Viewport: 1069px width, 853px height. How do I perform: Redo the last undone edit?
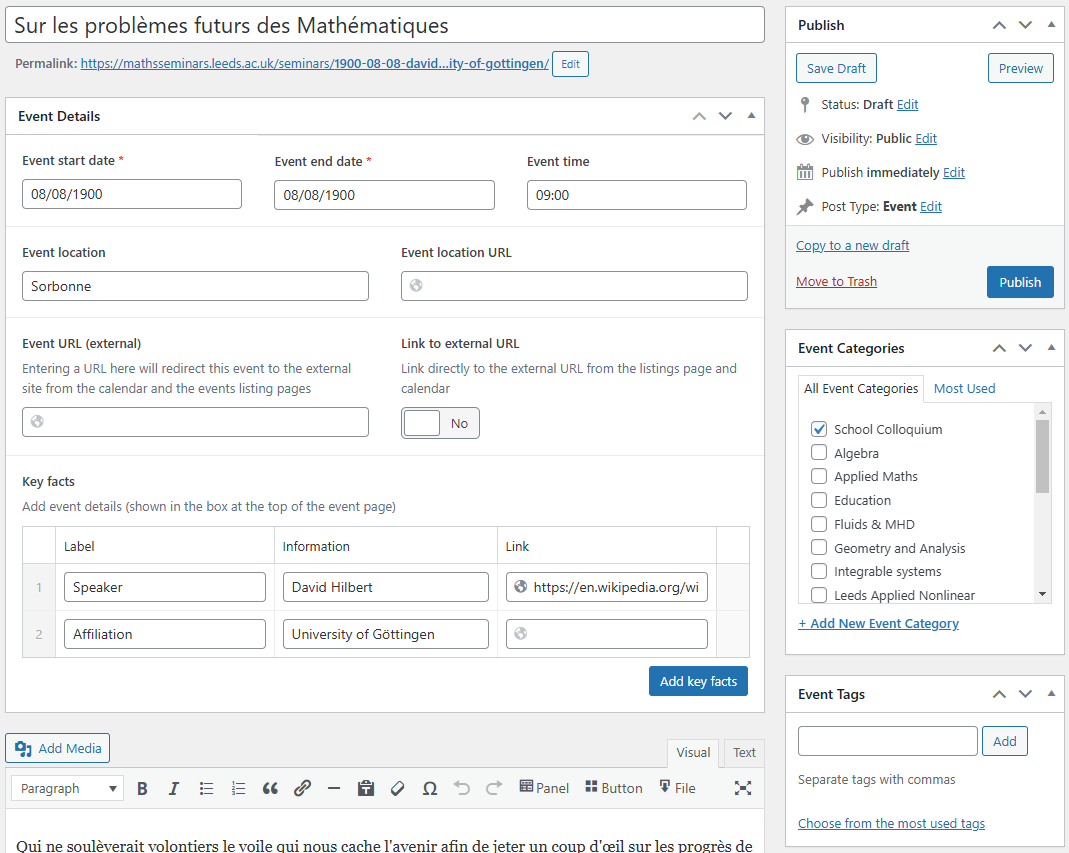click(494, 788)
